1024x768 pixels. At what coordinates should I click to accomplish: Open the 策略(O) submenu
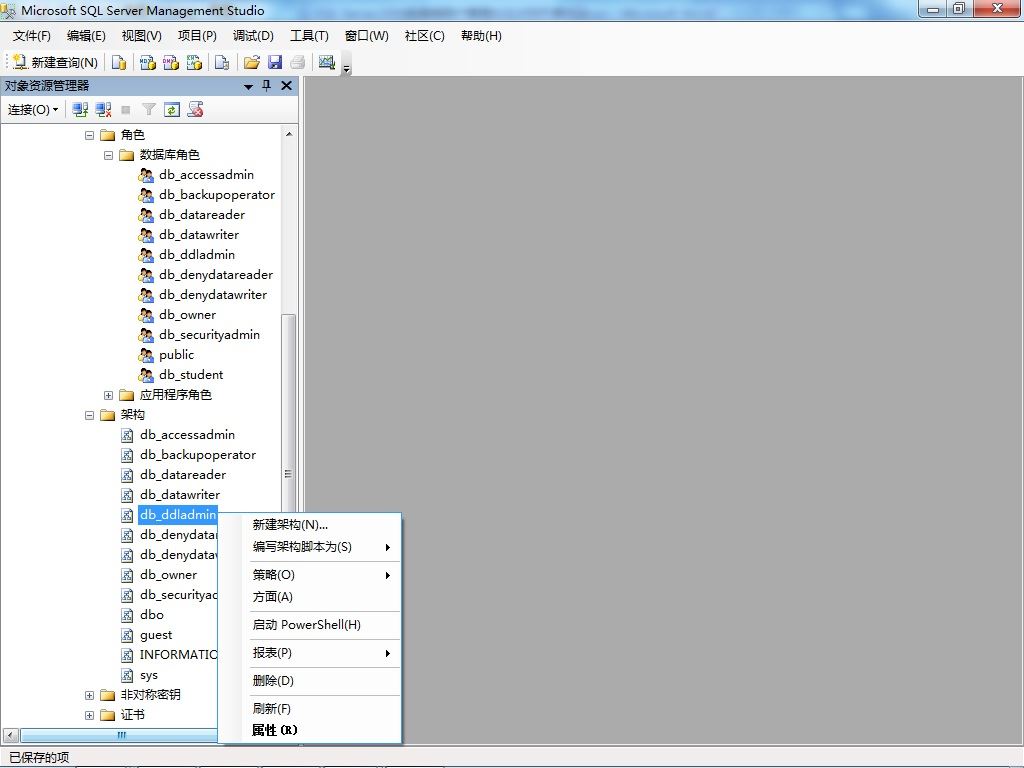(309, 575)
